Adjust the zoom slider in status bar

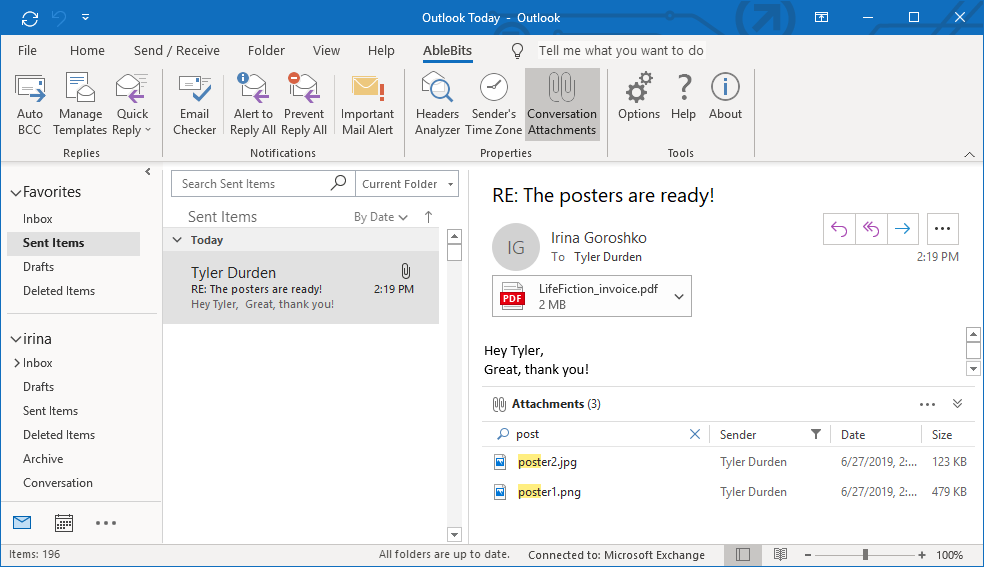click(865, 554)
